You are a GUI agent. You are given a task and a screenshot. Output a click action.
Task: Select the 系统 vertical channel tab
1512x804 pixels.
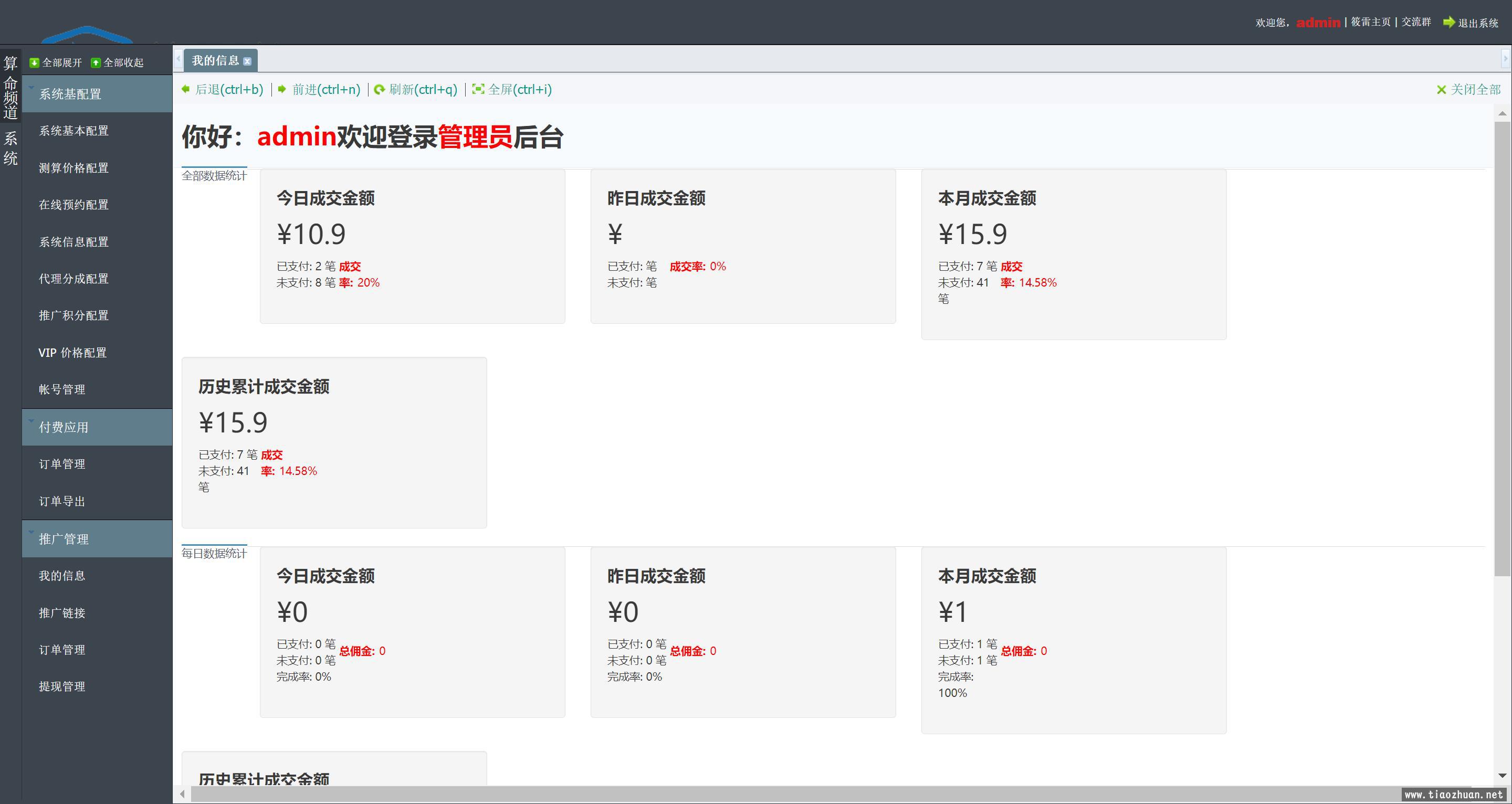tap(10, 149)
